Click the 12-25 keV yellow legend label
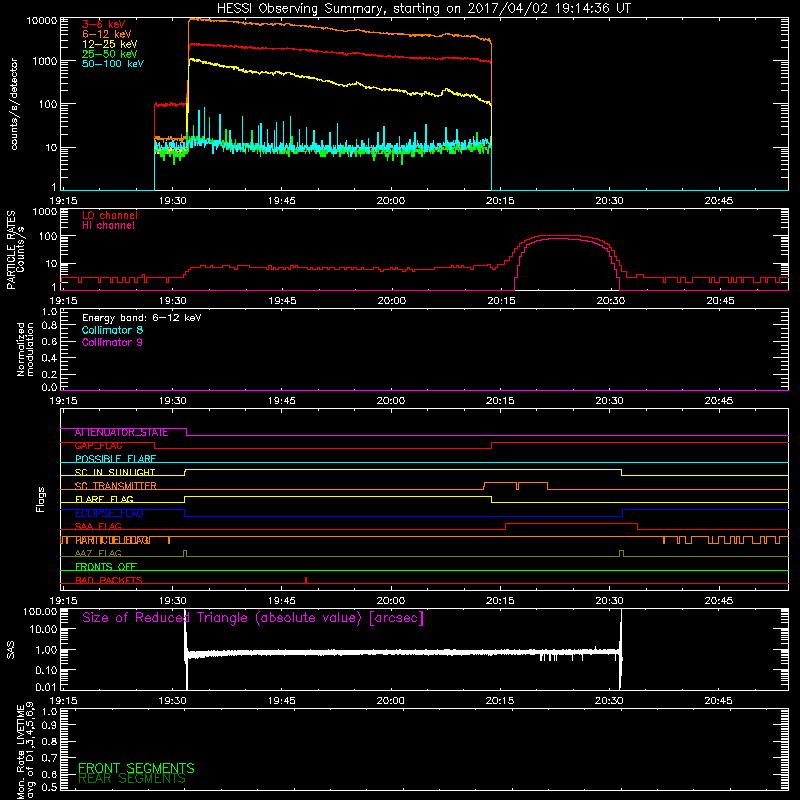 [x=110, y=44]
